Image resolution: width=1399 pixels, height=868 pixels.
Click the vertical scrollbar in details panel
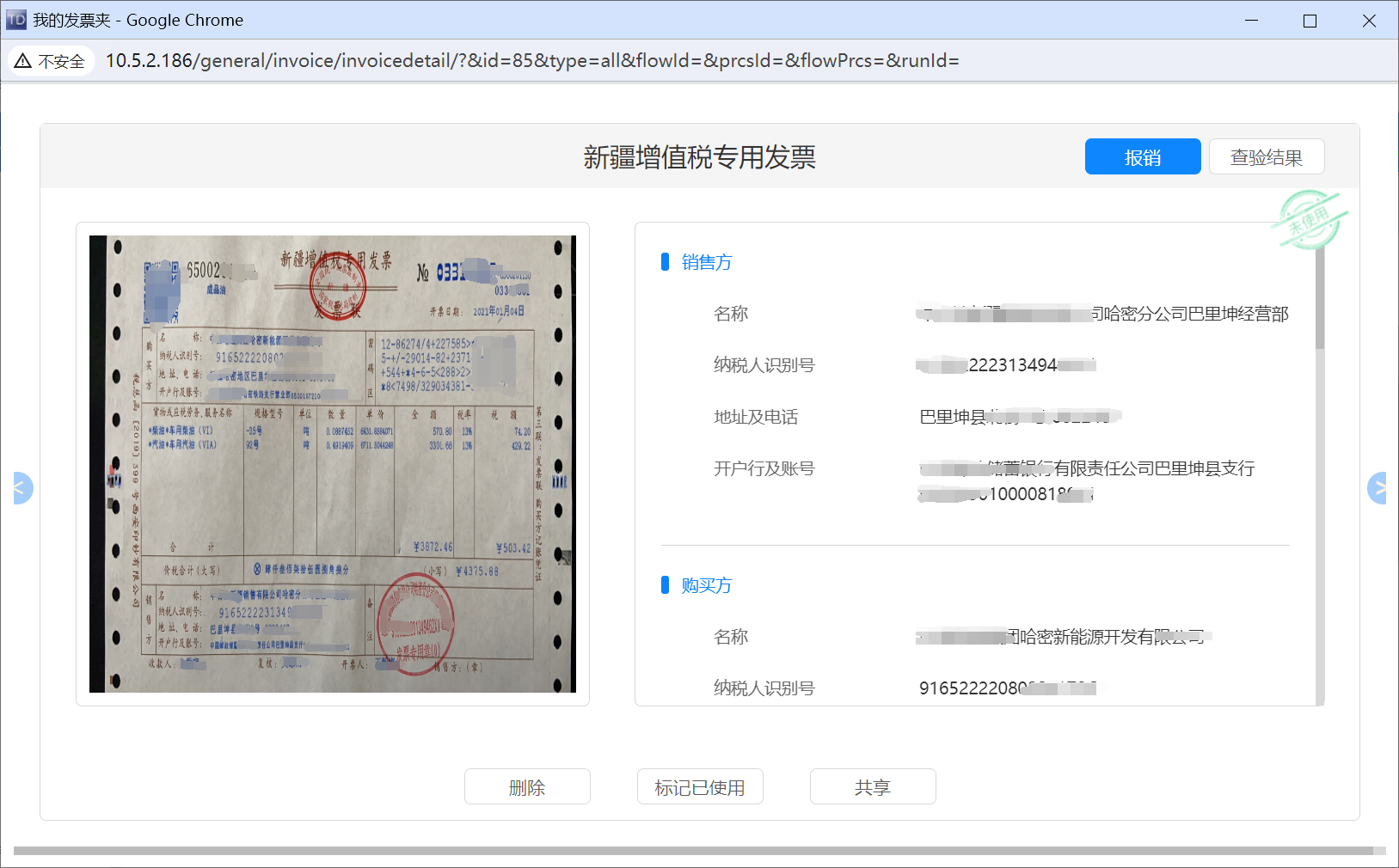(1320, 301)
